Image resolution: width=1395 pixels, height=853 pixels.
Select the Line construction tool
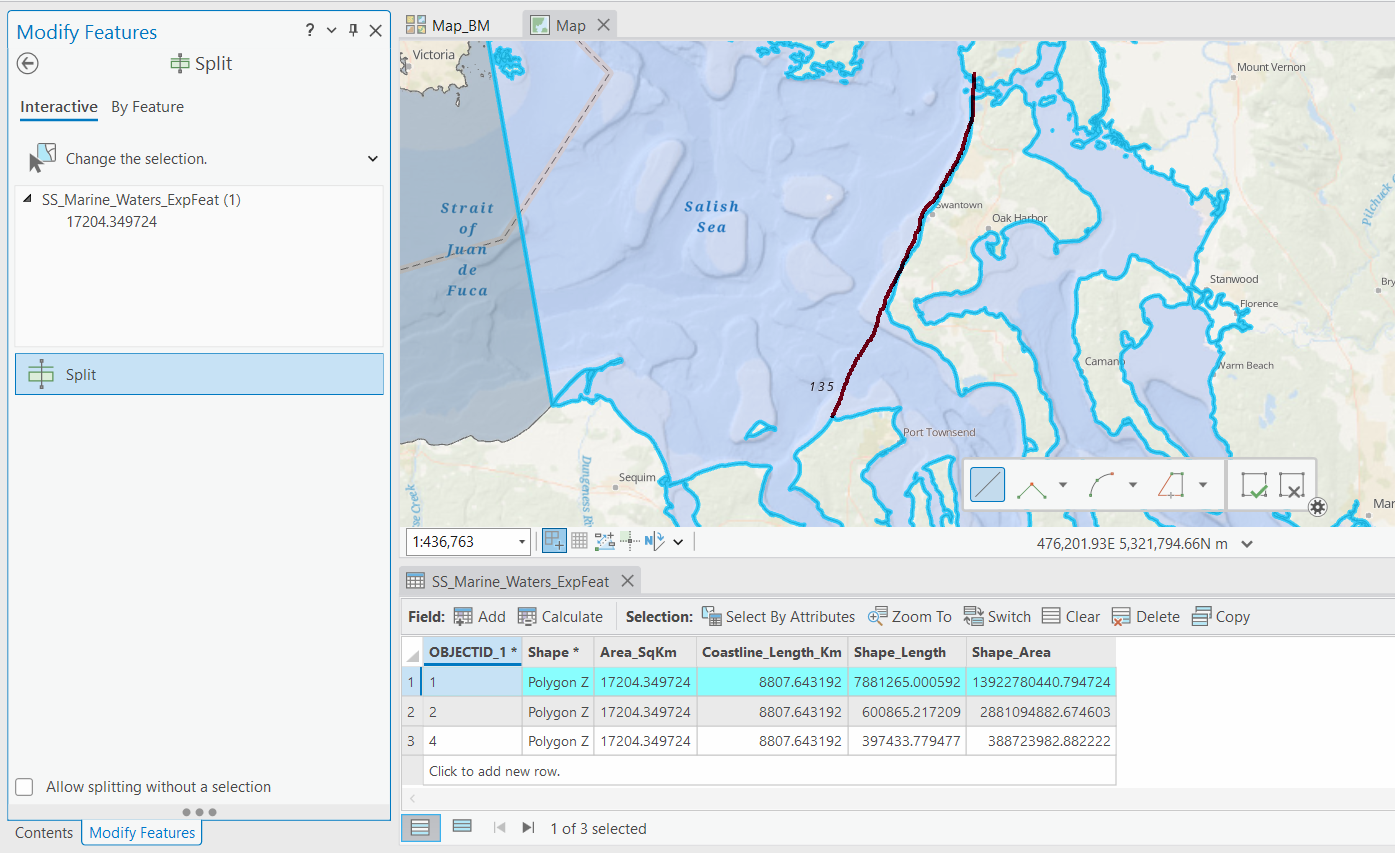click(987, 484)
